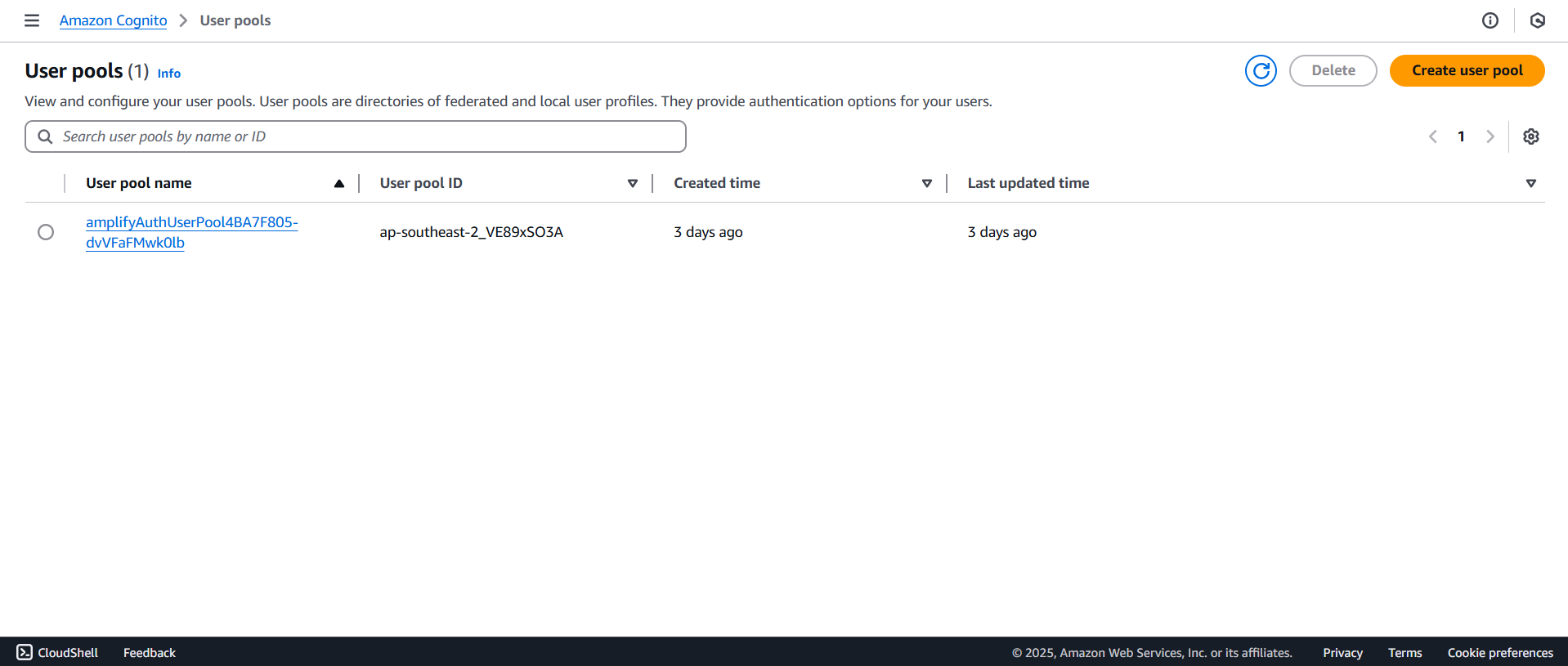Open Cookie preferences
Image resolution: width=1568 pixels, height=666 pixels.
(x=1500, y=652)
